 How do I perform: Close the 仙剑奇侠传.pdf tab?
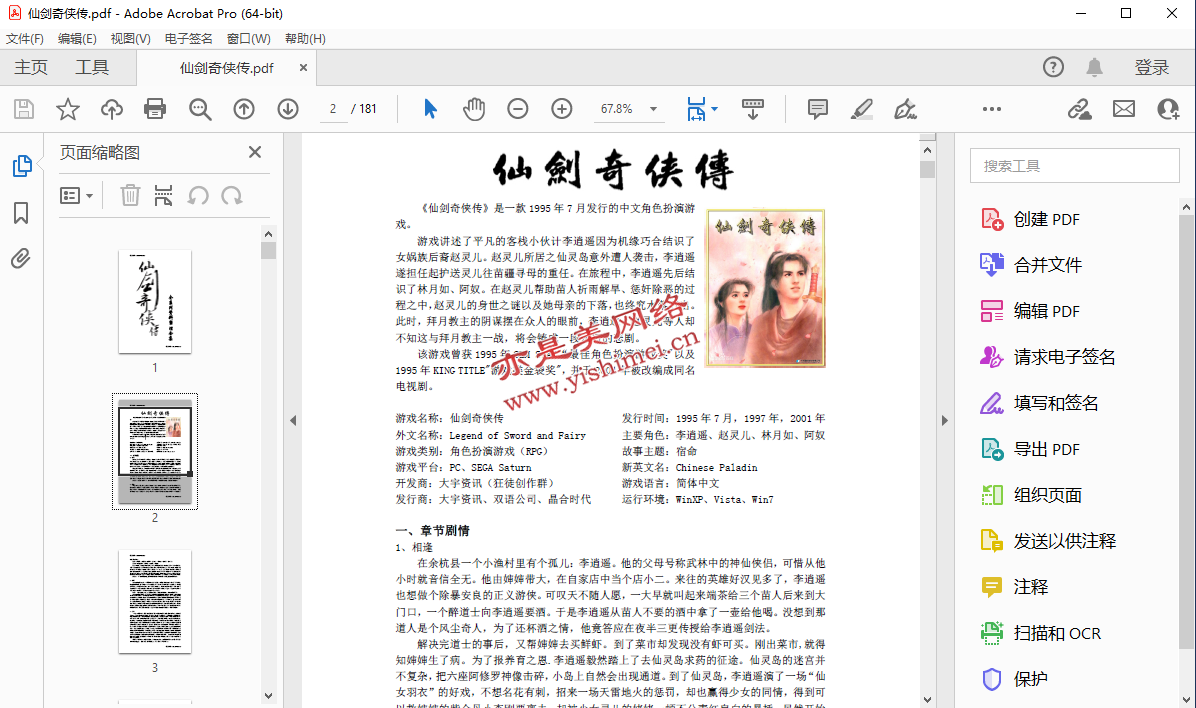tap(304, 68)
